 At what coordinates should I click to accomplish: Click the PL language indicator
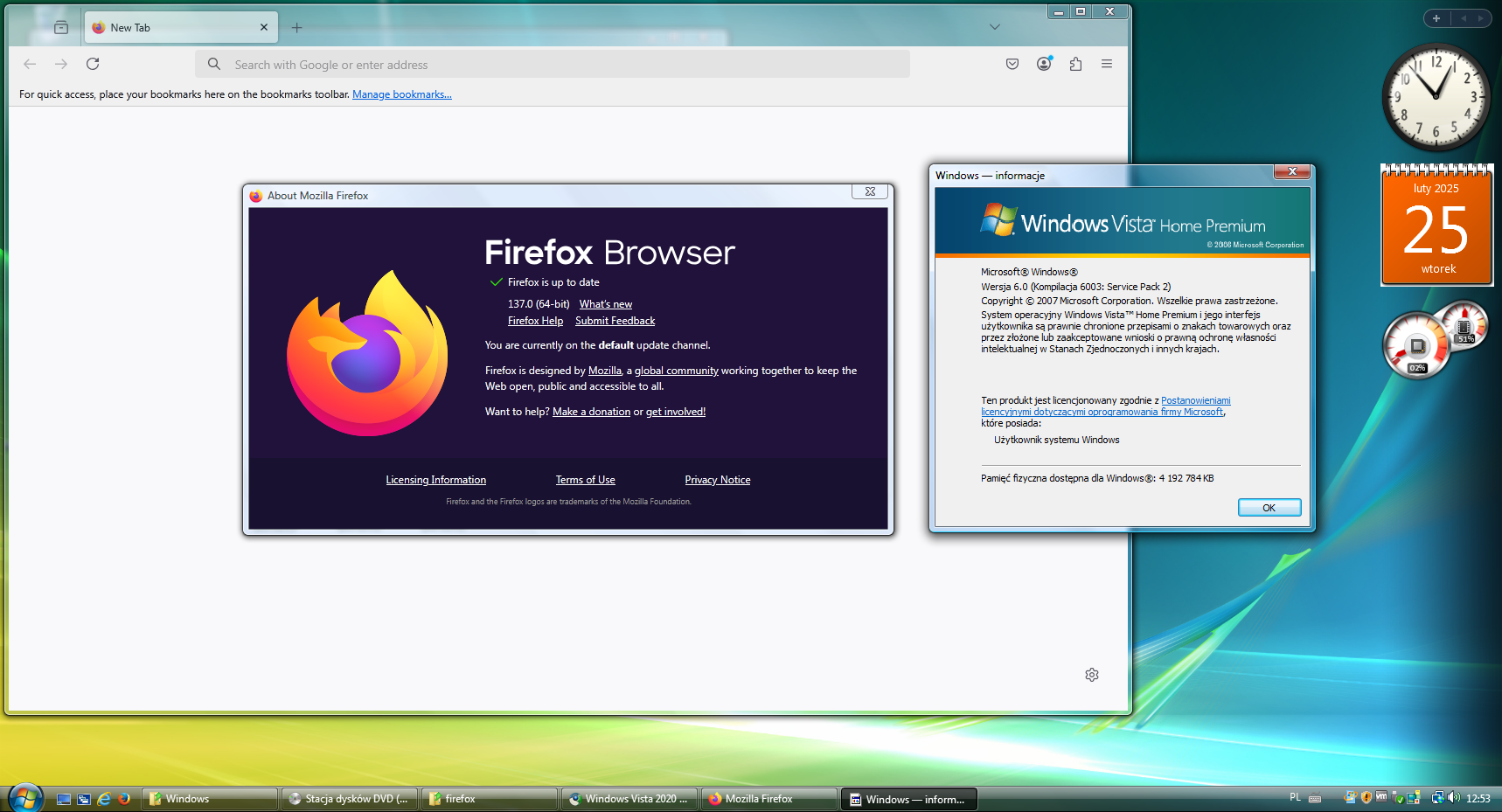1295,797
